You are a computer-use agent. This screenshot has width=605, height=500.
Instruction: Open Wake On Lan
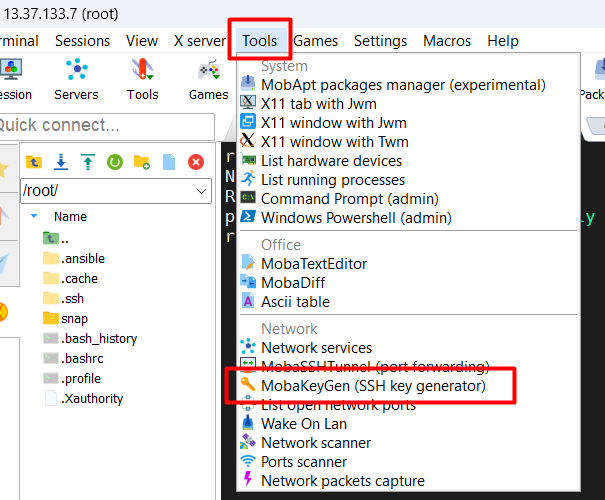pos(409,424)
